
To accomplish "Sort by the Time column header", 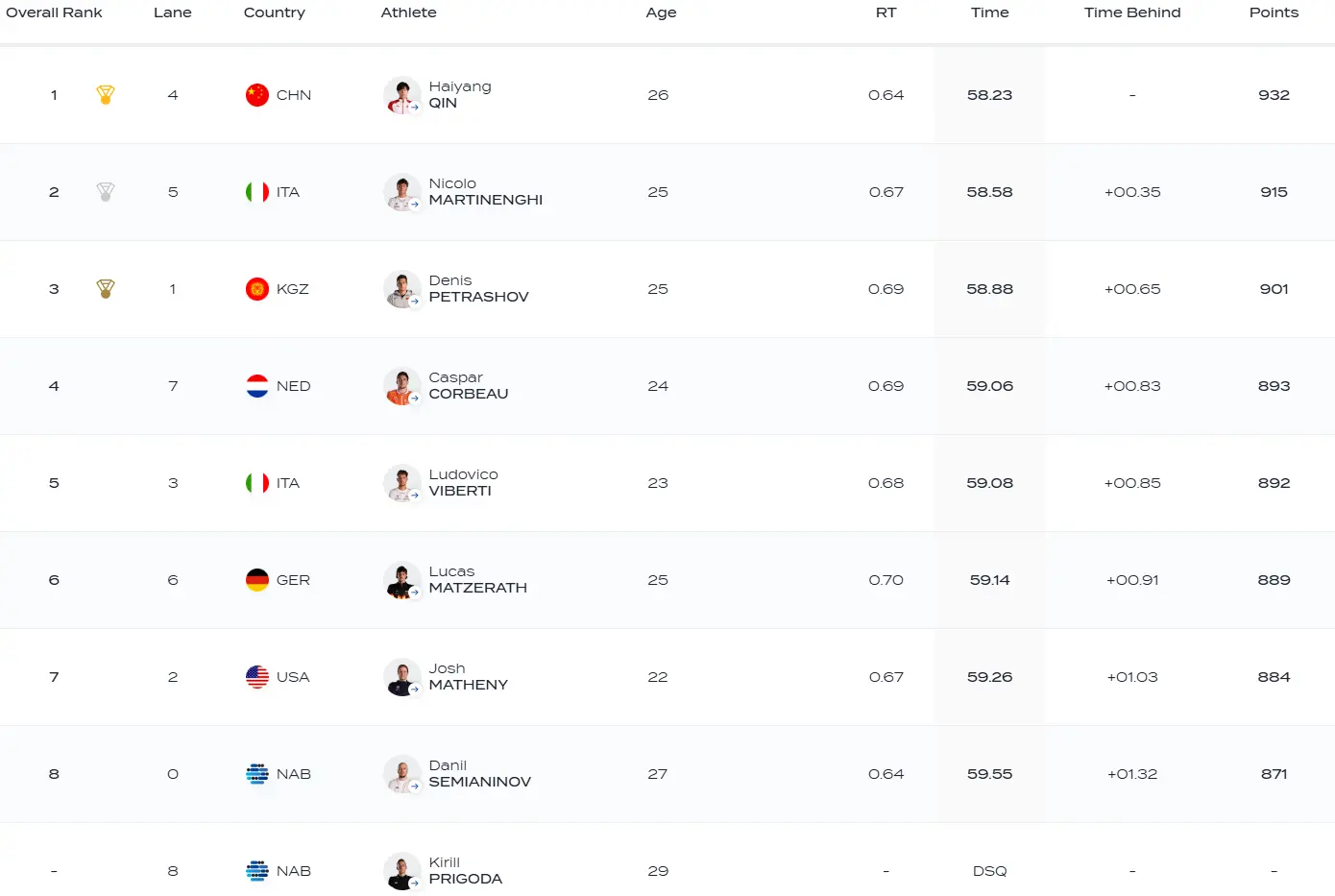I will point(989,12).
